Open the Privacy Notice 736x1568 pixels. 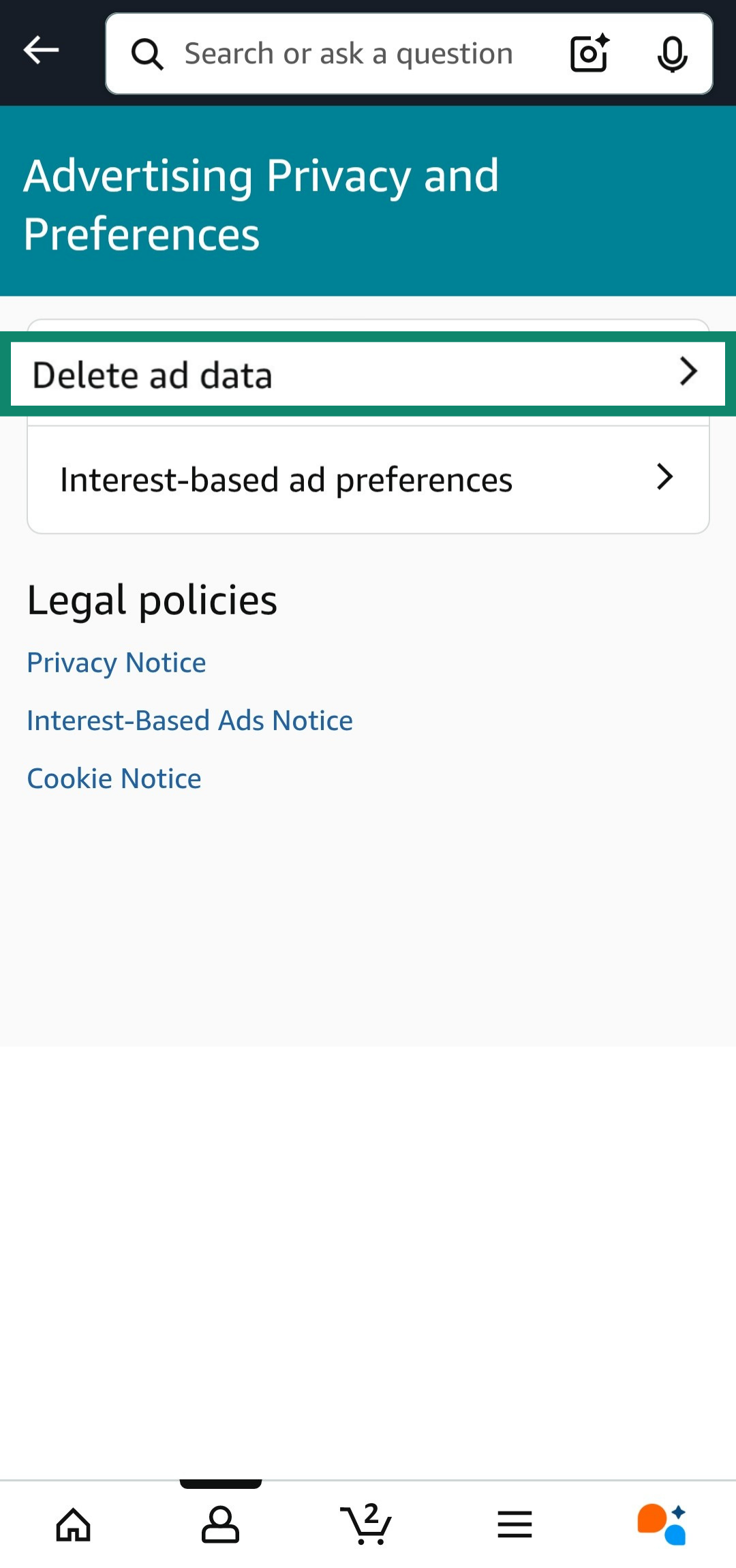click(116, 661)
